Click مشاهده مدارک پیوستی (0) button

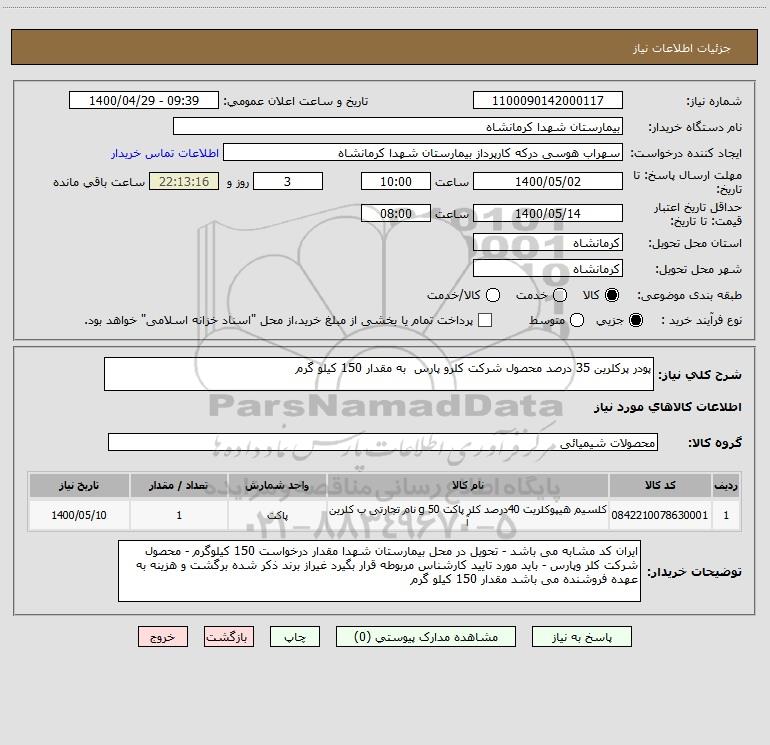click(426, 637)
